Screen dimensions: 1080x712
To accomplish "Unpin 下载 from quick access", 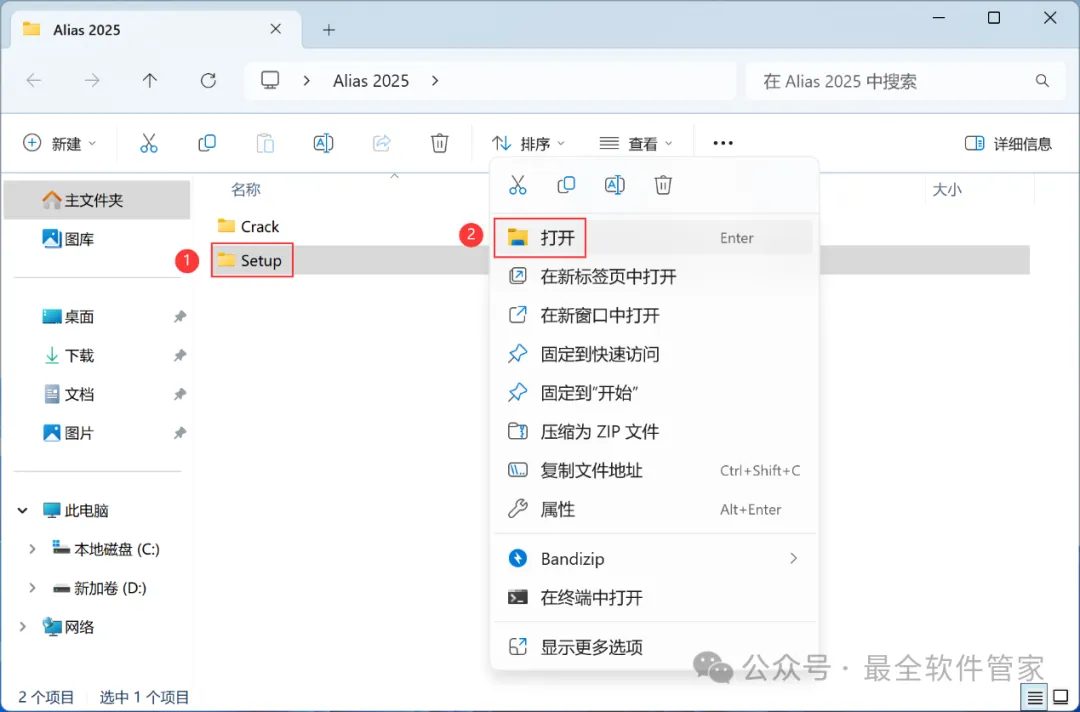I will [x=179, y=355].
